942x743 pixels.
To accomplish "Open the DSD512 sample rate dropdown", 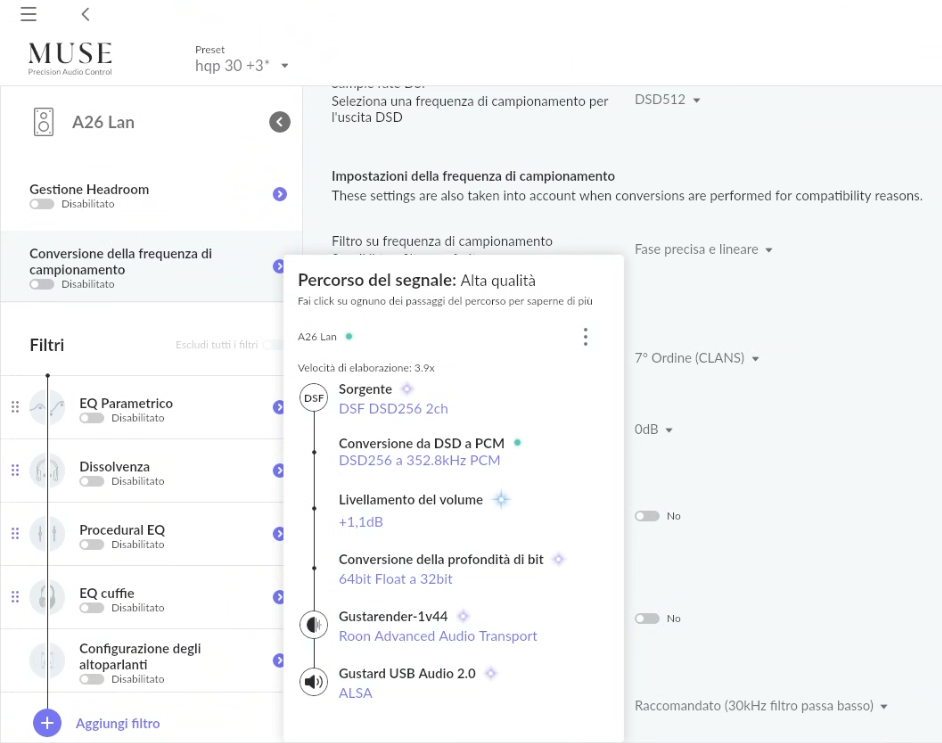I will tap(668, 100).
